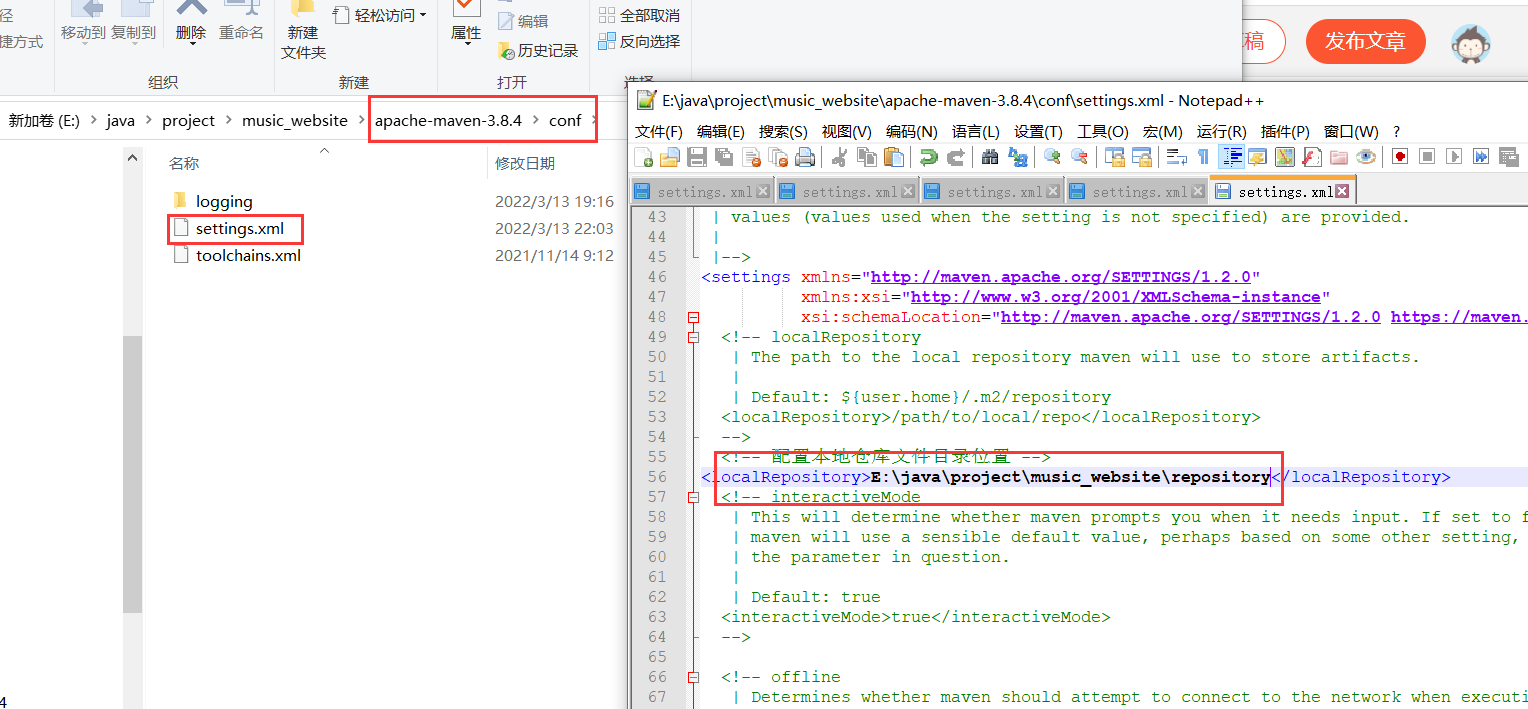The image size is (1528, 709).
Task: Close the active settings.xml tab
Action: (1342, 191)
